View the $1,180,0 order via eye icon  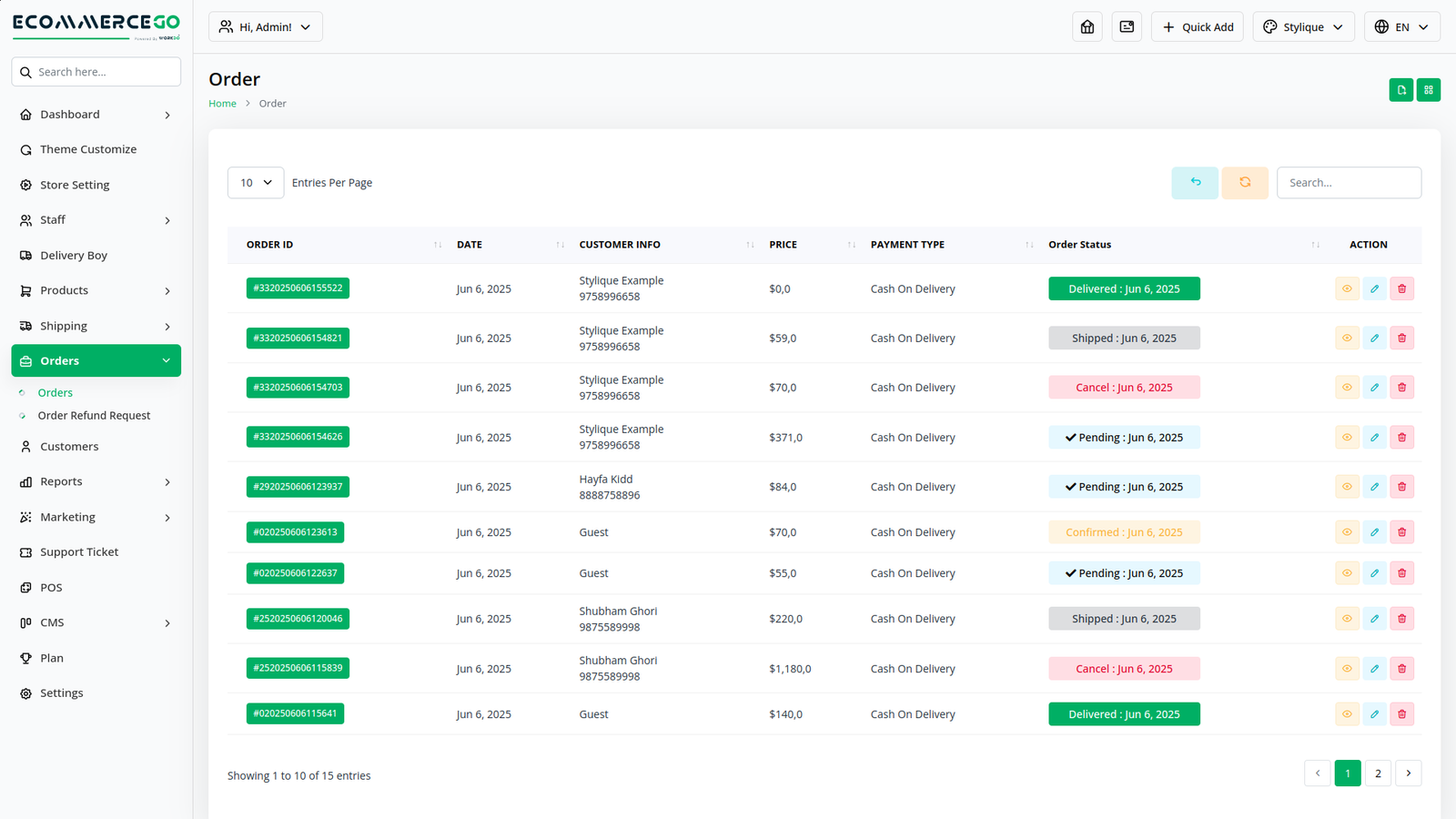pyautogui.click(x=1347, y=669)
